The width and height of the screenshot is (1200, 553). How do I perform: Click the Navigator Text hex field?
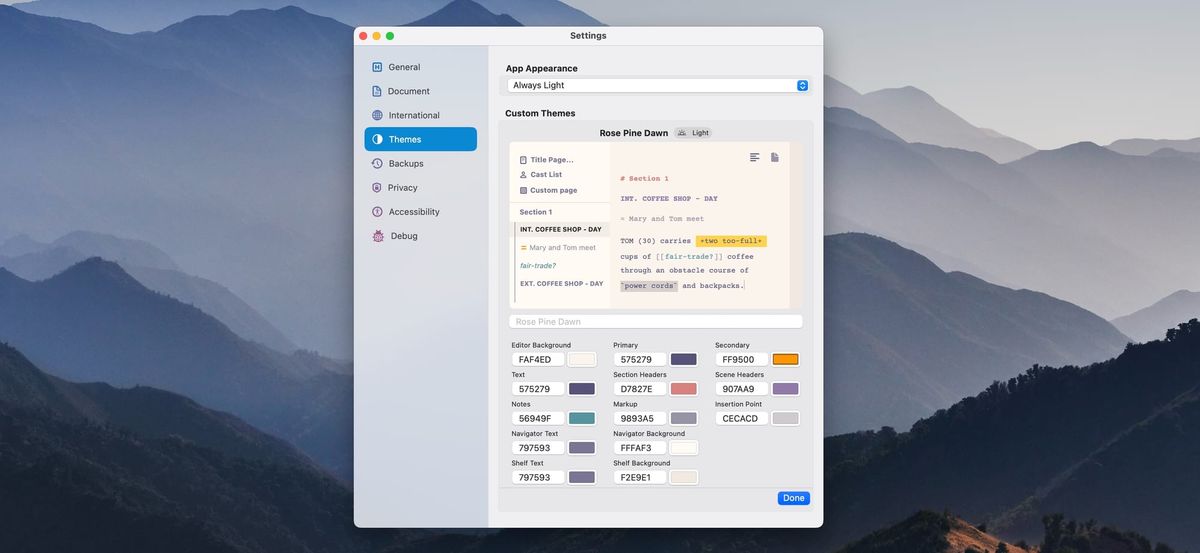click(x=538, y=448)
